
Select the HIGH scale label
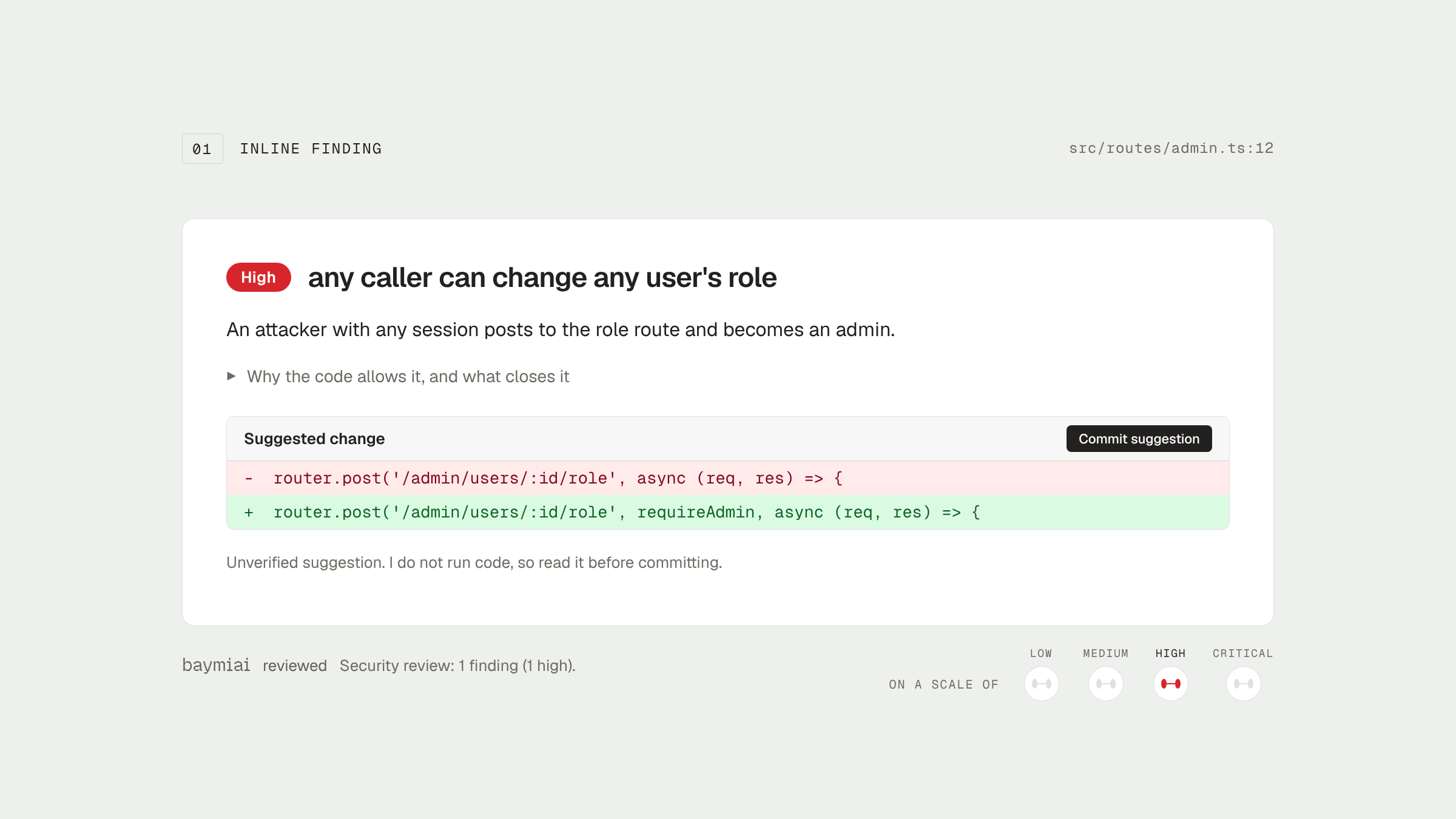pos(1170,653)
